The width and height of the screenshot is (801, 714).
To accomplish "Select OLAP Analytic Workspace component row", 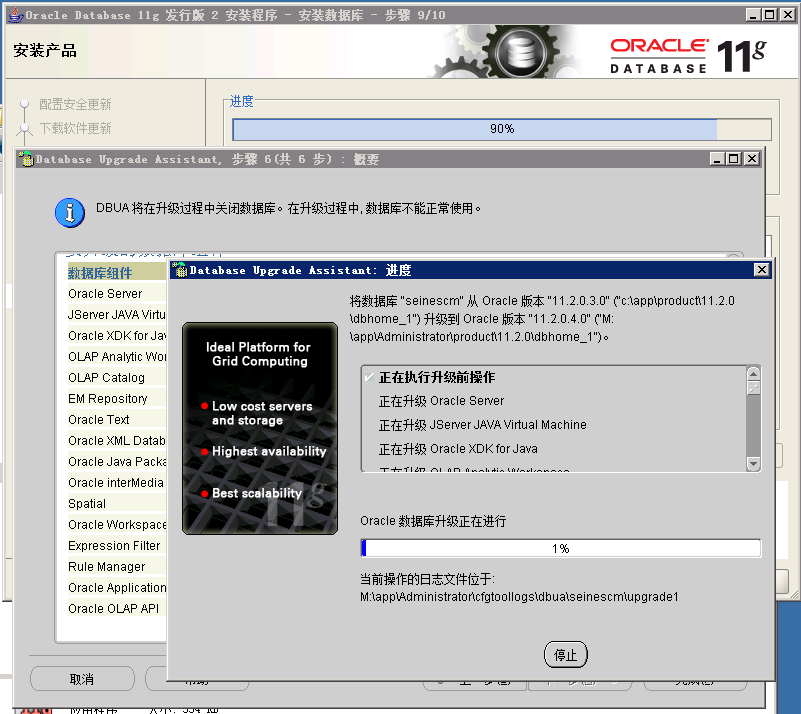I will pyautogui.click(x=116, y=356).
